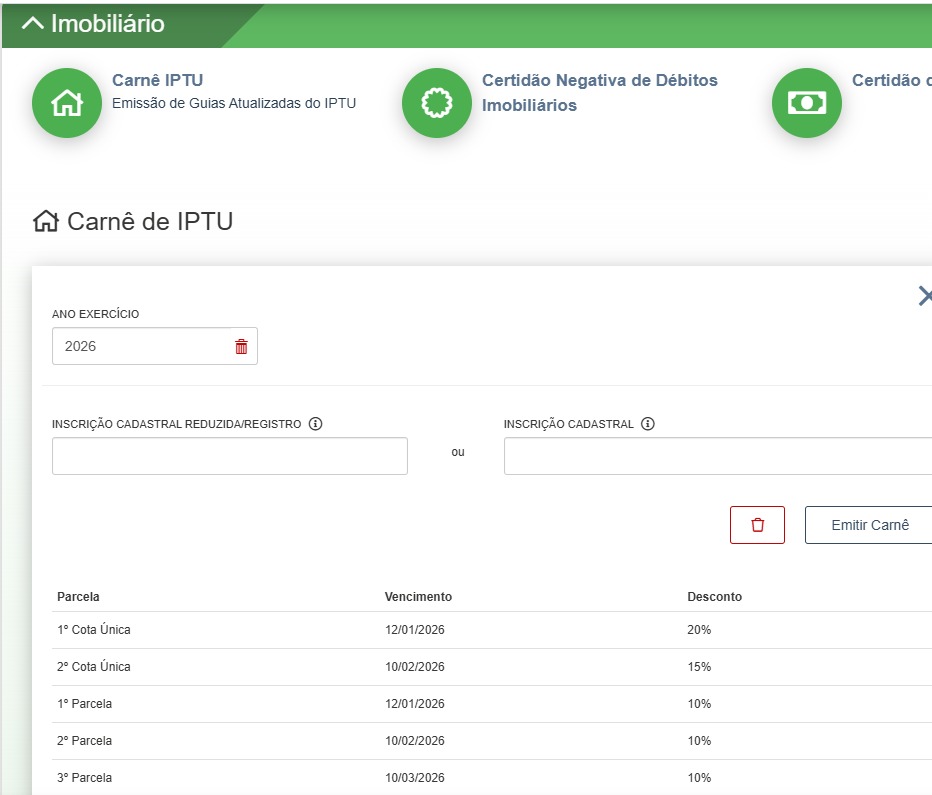Close the Carnê de IPTU panel
This screenshot has width=932, height=795.
click(x=924, y=296)
